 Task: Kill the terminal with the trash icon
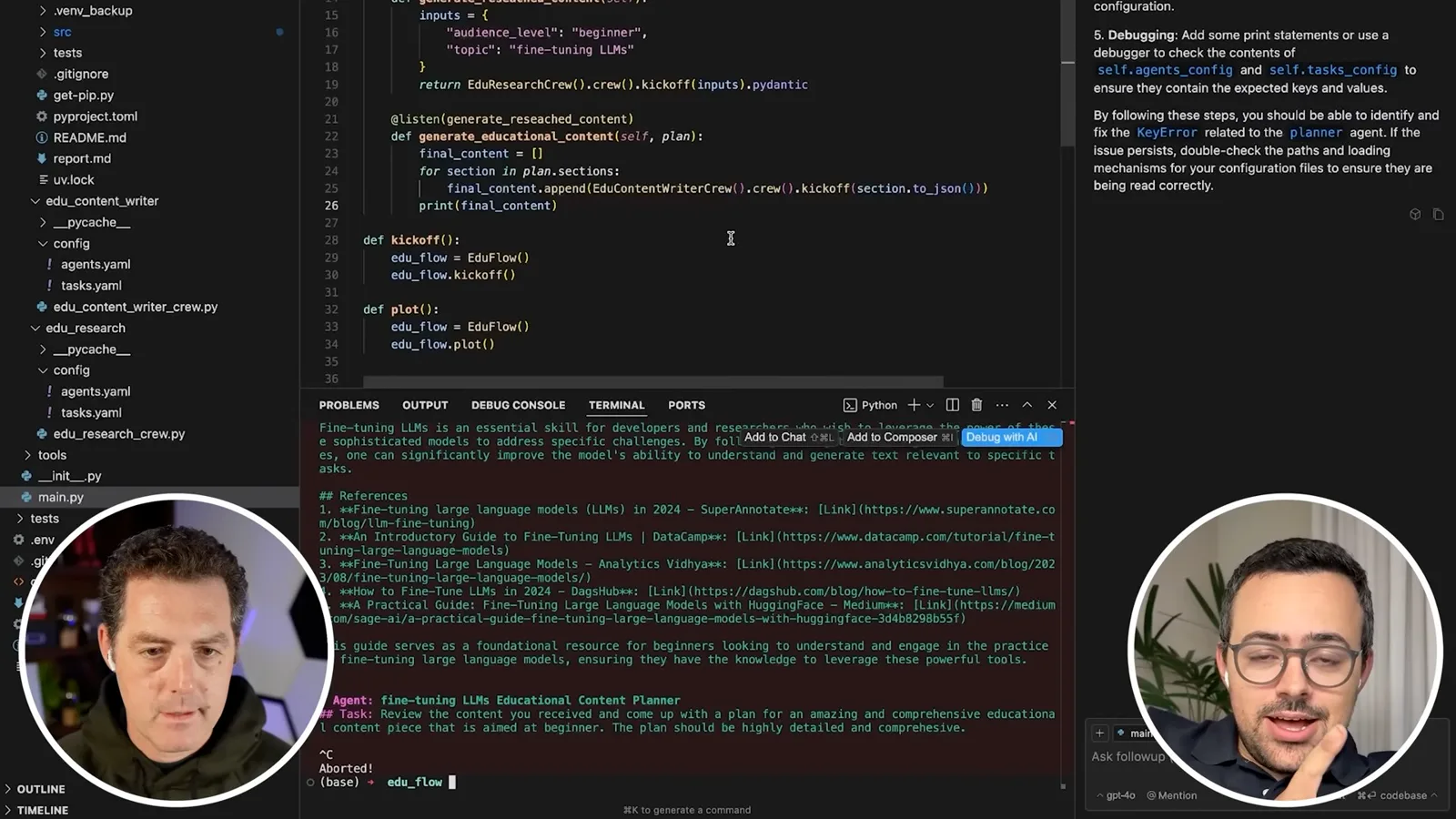976,405
